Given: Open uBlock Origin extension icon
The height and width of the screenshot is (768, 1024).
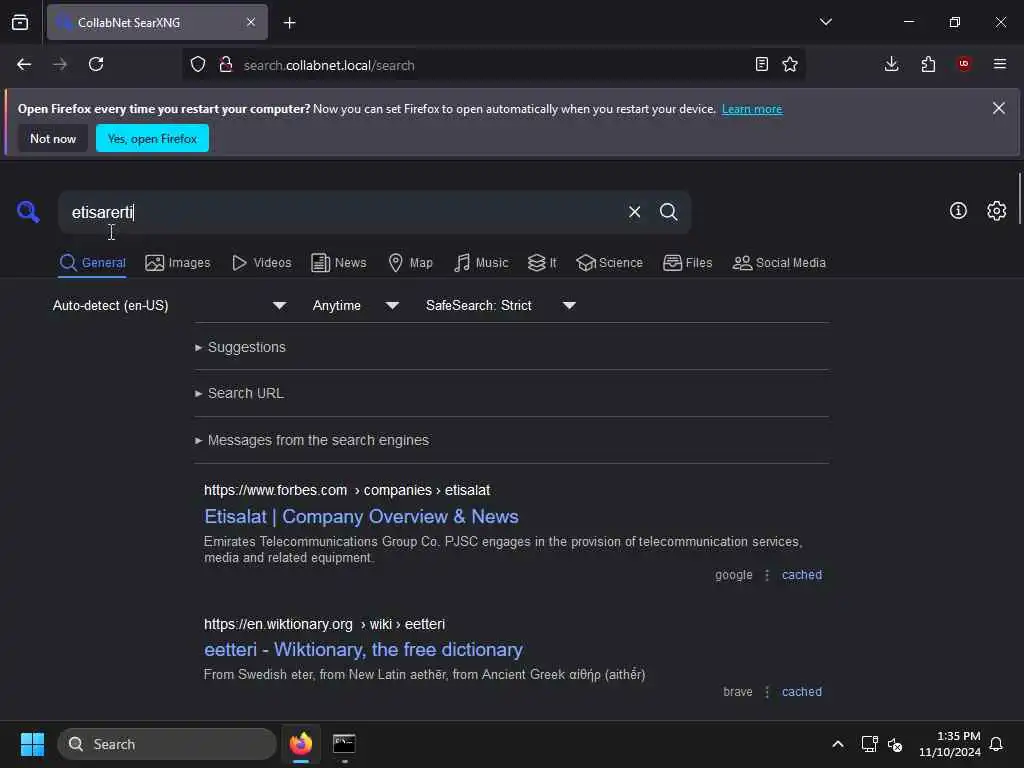Looking at the screenshot, I should (964, 64).
